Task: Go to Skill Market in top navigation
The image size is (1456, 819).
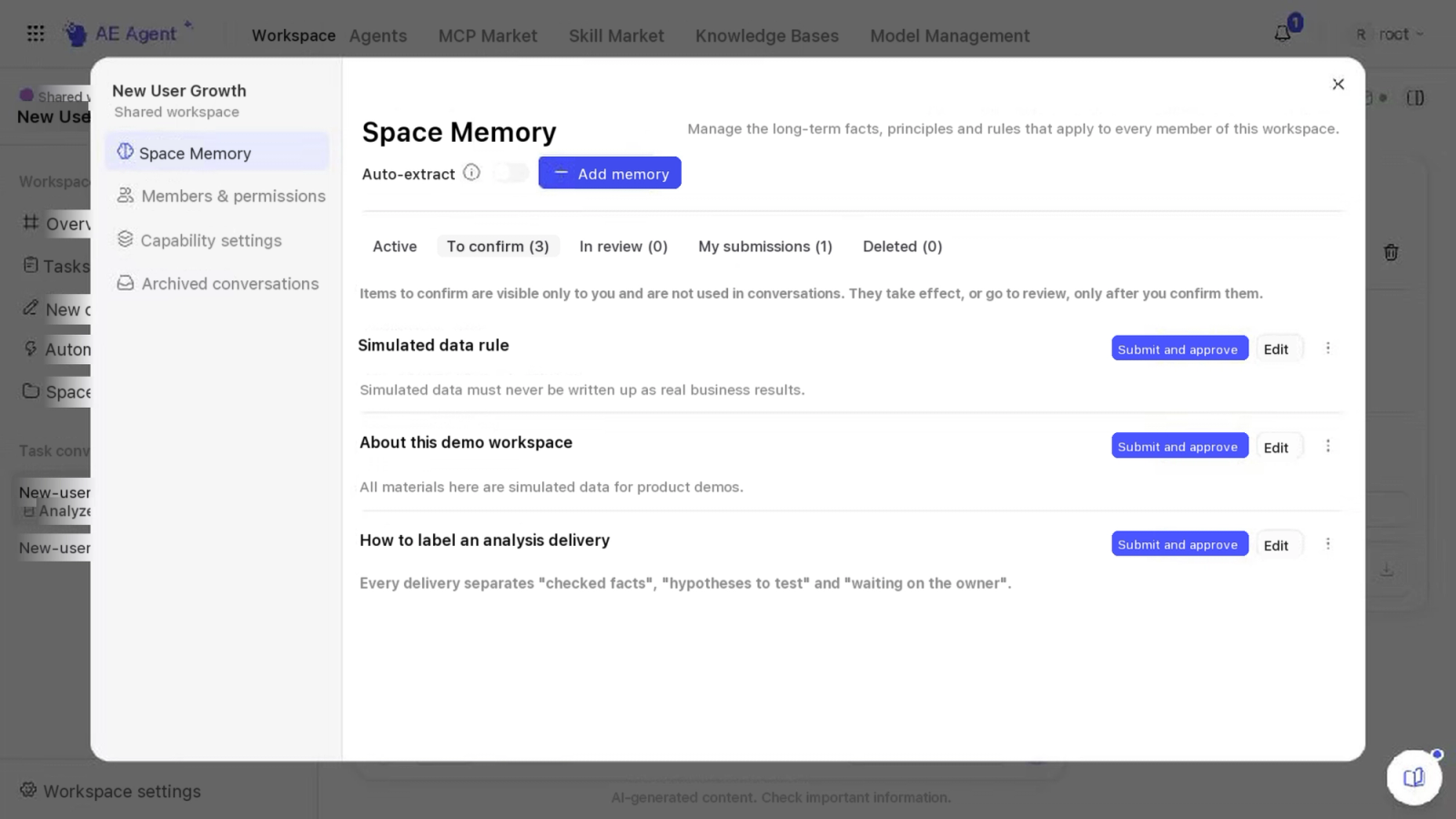Action: click(616, 35)
